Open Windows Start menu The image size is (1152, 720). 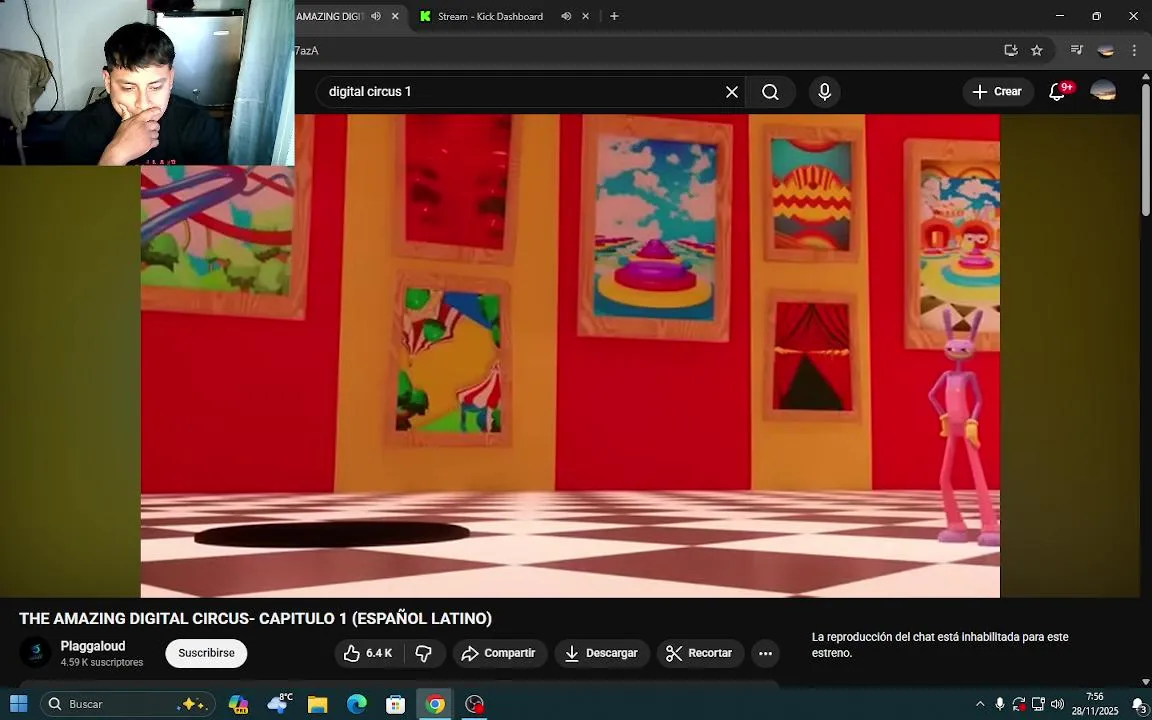[18, 705]
